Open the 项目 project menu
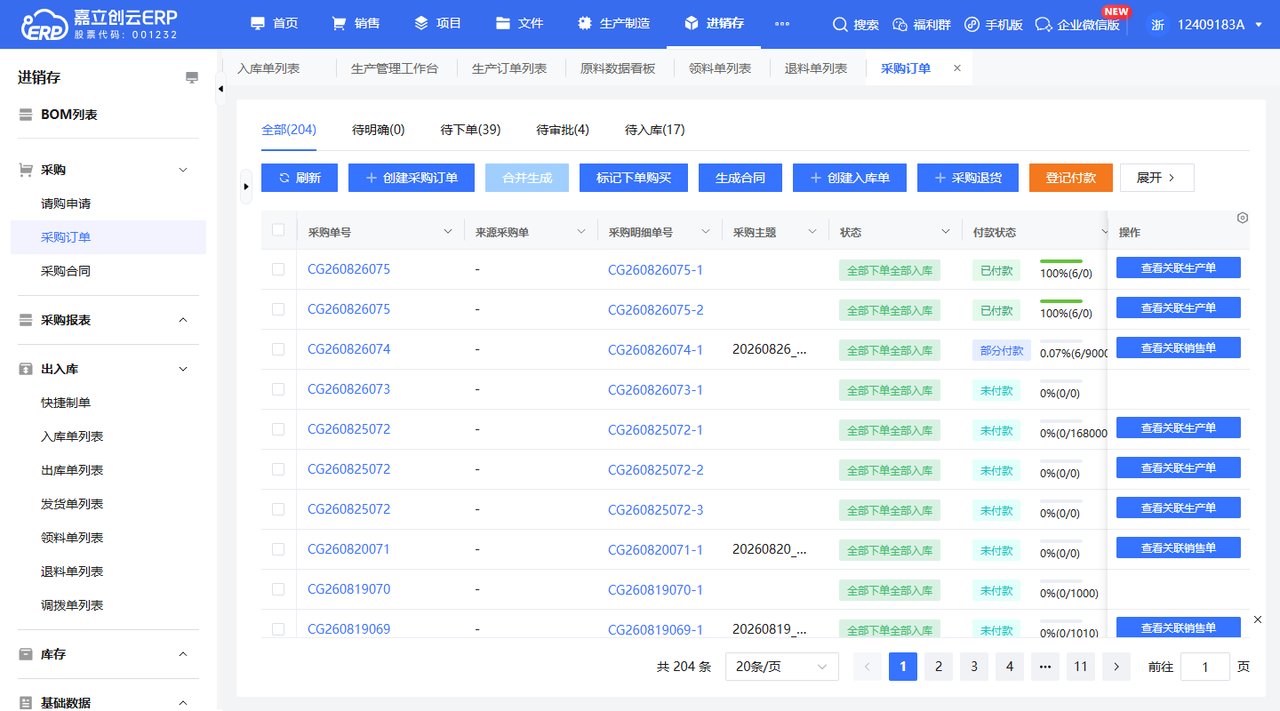The width and height of the screenshot is (1280, 711). [437, 23]
